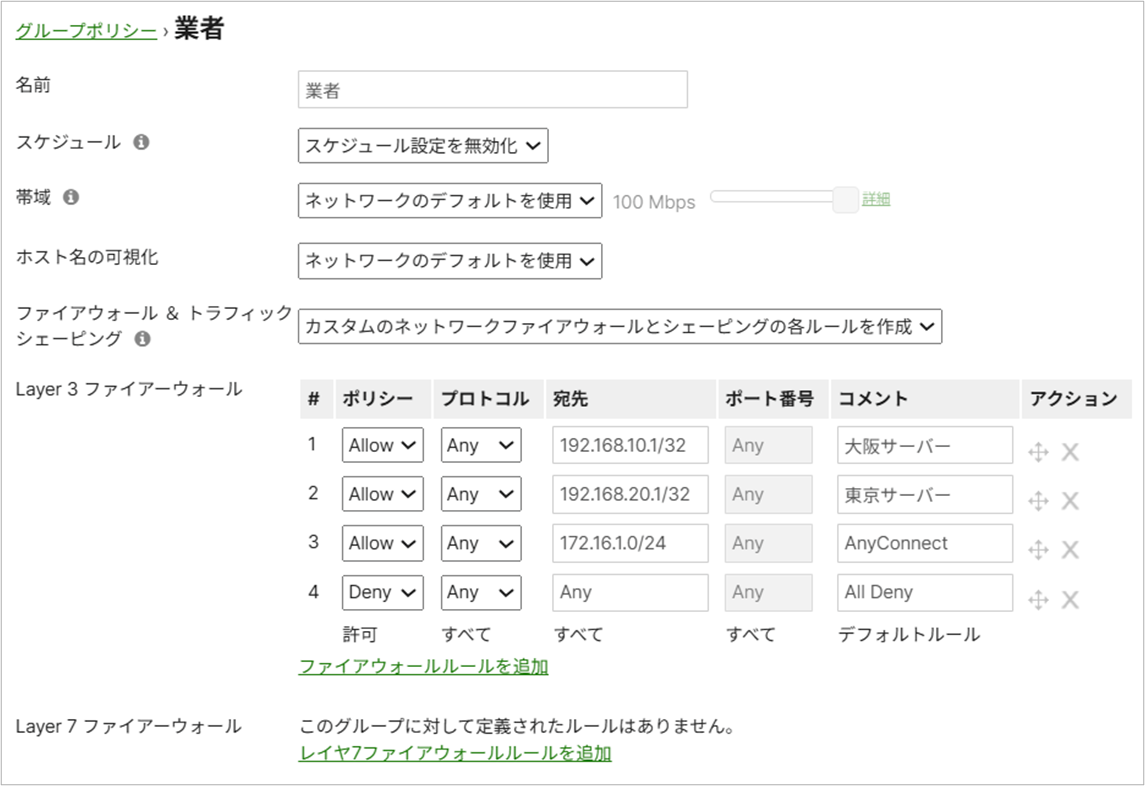The height and width of the screenshot is (786, 1145).
Task: Expand the 帯域 network default dropdown
Action: click(450, 200)
